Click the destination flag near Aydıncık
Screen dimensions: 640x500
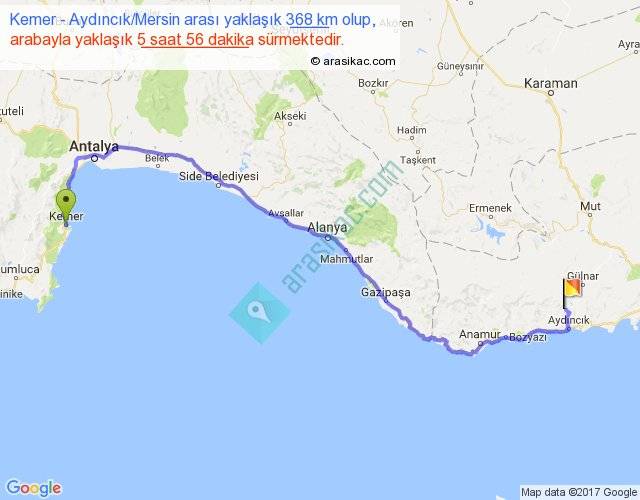(x=572, y=293)
